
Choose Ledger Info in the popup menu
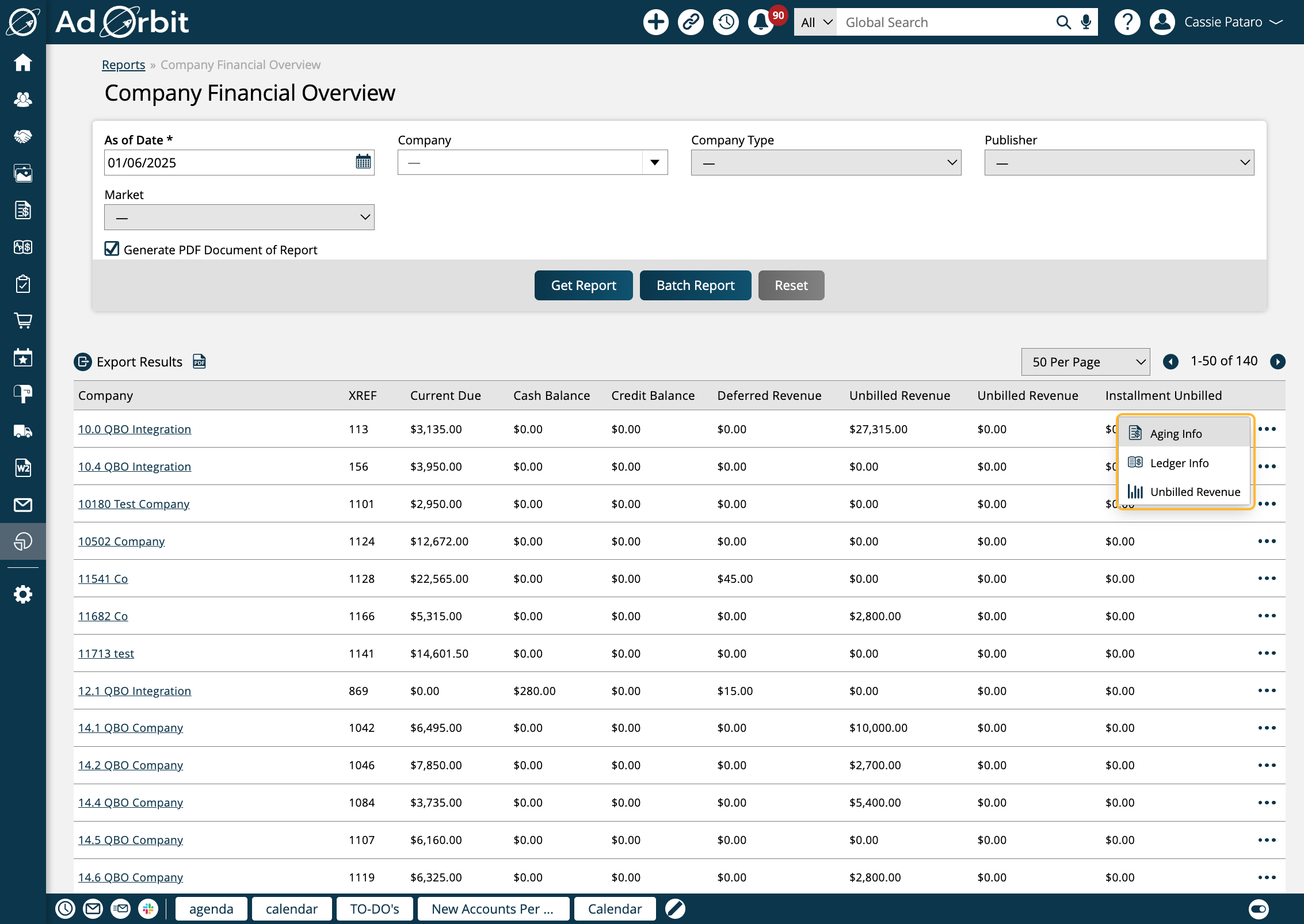1179,463
